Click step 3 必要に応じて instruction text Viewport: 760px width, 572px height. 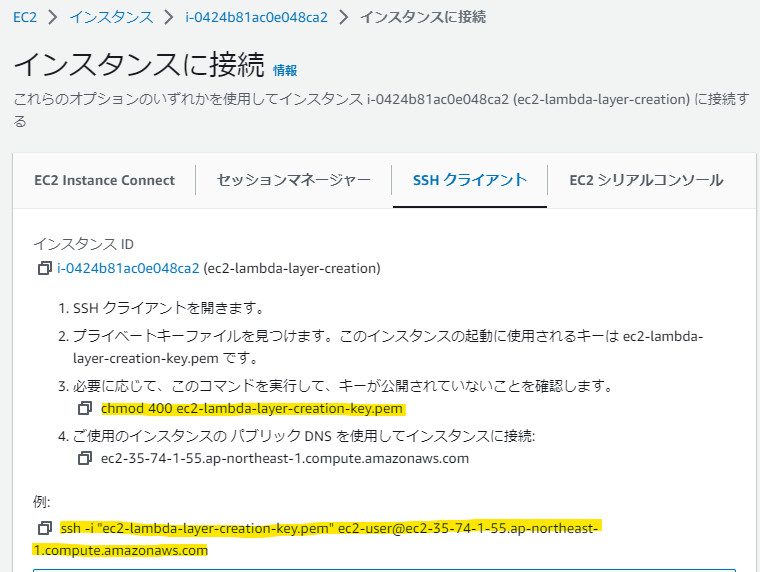(343, 386)
